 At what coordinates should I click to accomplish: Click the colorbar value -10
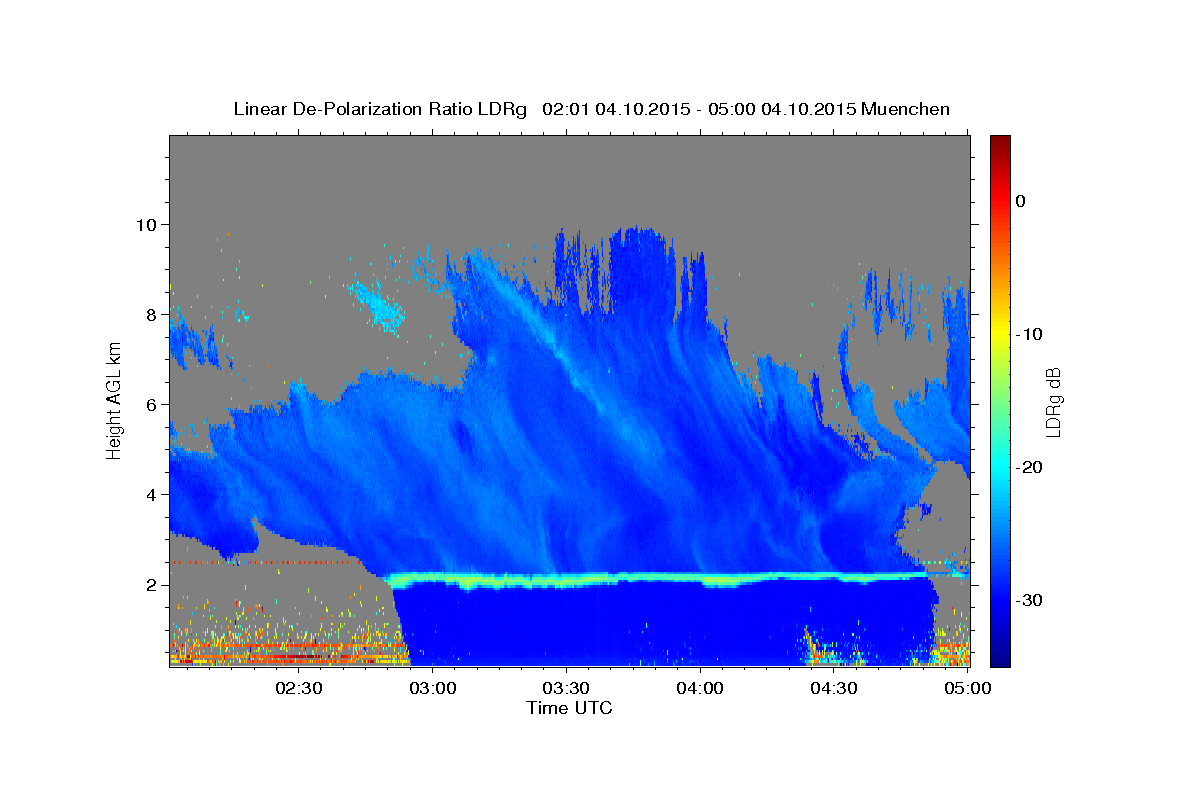click(x=1029, y=334)
